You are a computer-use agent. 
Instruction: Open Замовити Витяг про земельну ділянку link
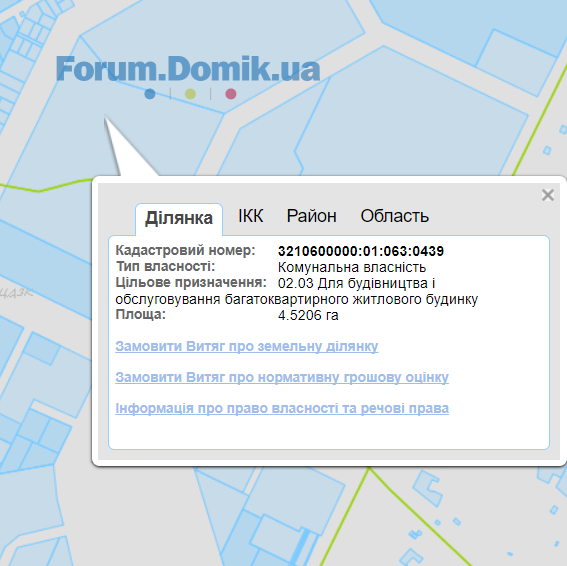pyautogui.click(x=247, y=346)
